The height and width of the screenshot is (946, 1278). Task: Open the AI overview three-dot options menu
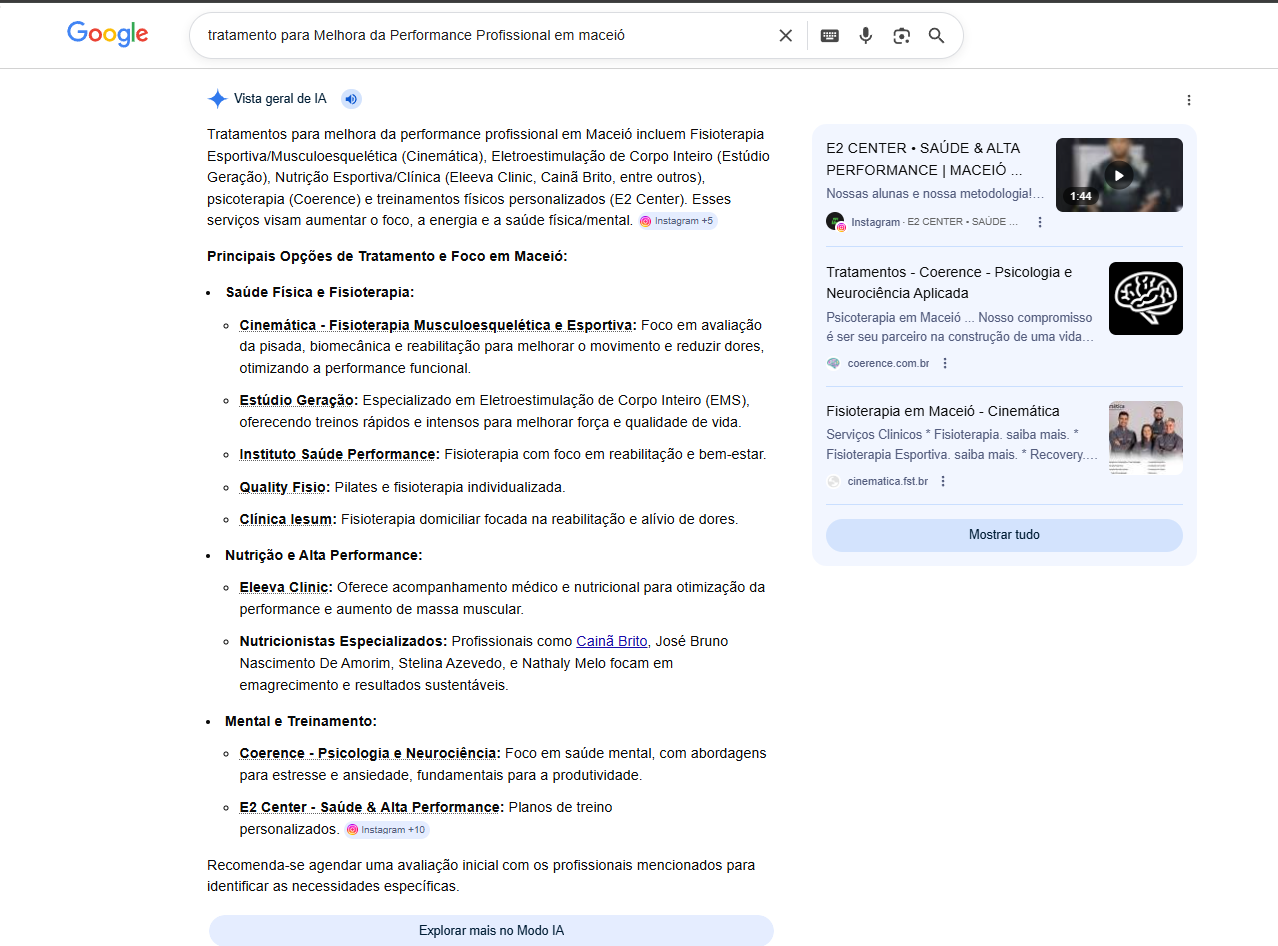coord(1188,100)
